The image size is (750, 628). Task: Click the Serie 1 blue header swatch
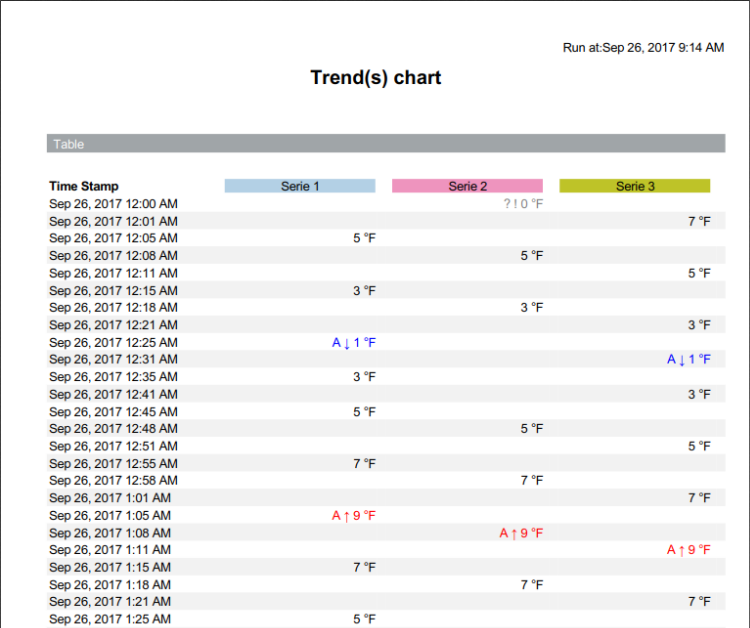pos(300,186)
